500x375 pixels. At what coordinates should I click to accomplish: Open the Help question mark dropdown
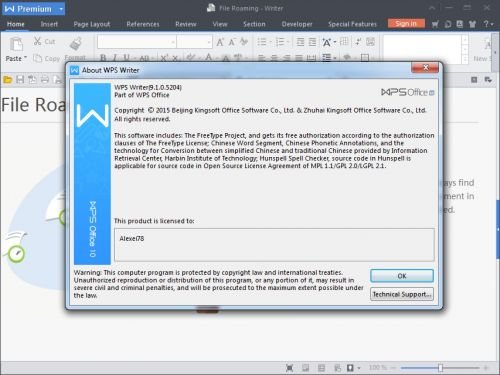(488, 24)
